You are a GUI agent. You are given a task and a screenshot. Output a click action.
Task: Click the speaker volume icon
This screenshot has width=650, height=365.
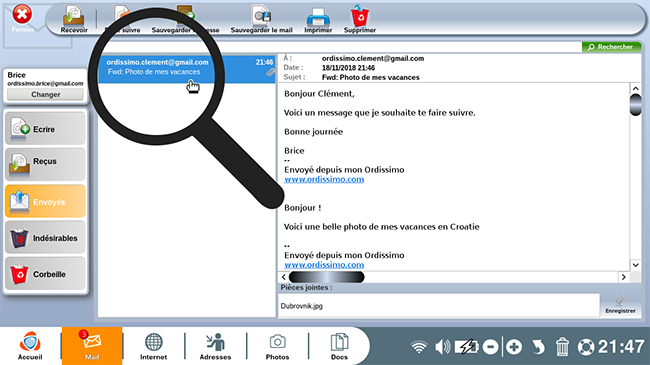(x=442, y=347)
